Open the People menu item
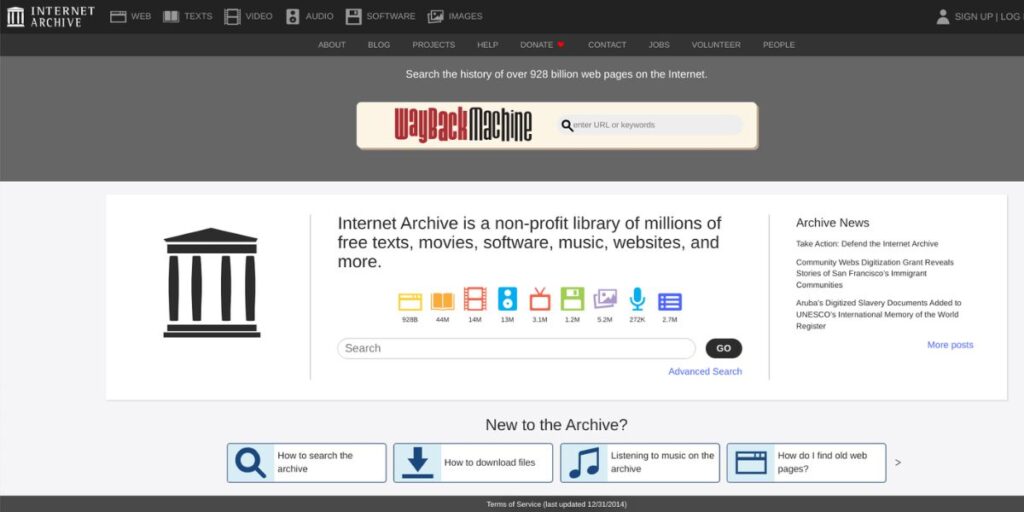1024x512 pixels. [778, 44]
